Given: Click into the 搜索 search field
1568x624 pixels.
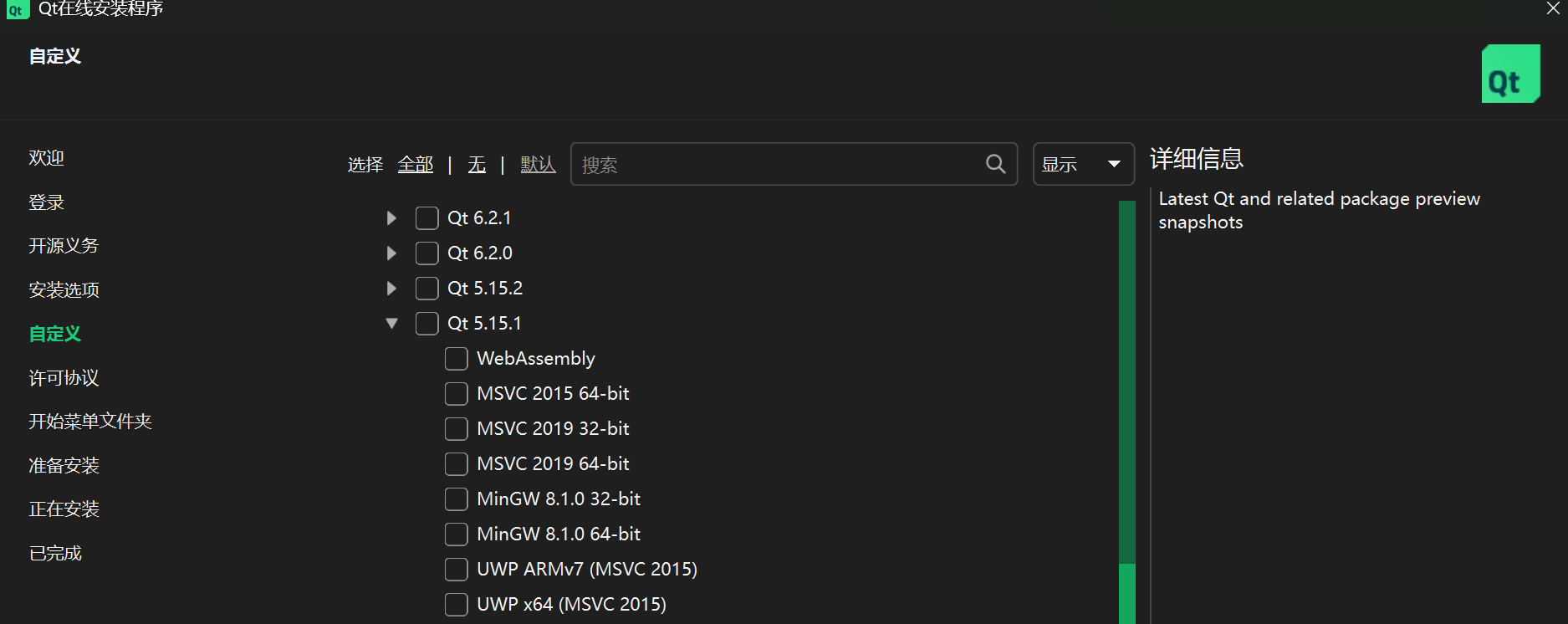Looking at the screenshot, I should point(794,164).
